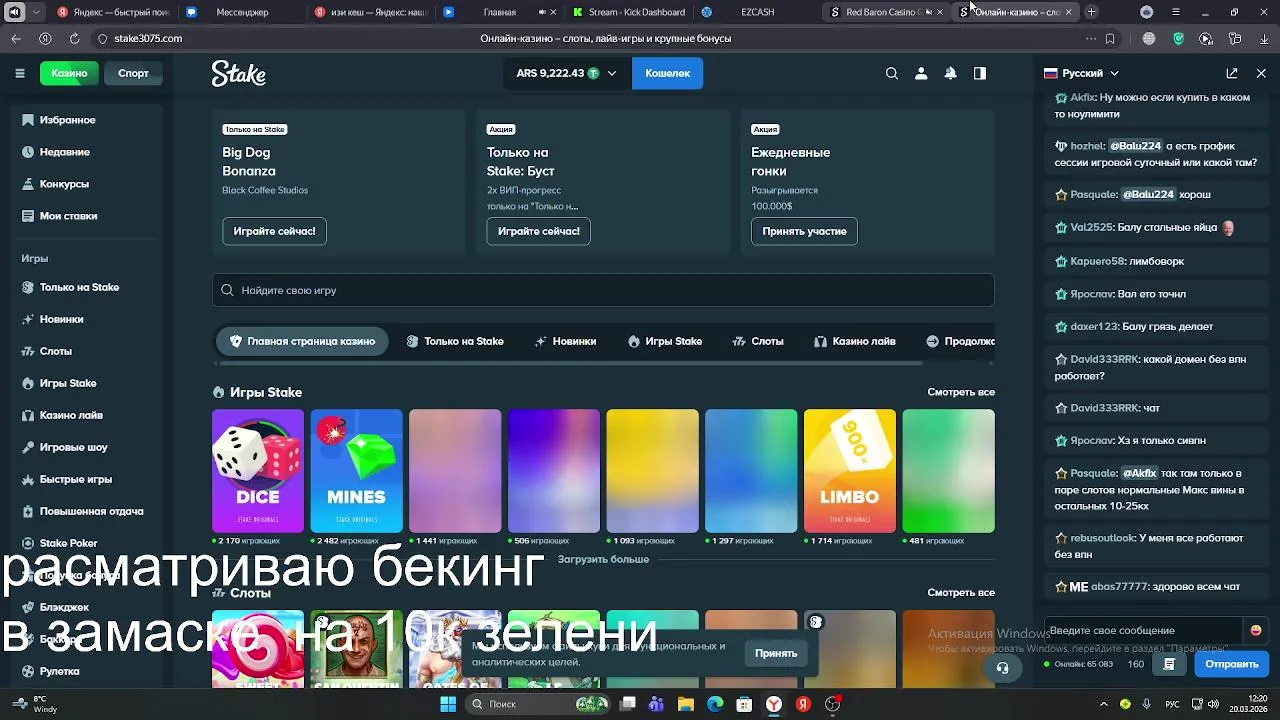This screenshot has height=720, width=1280.
Task: Select the Слоты filter tab
Action: click(x=757, y=341)
